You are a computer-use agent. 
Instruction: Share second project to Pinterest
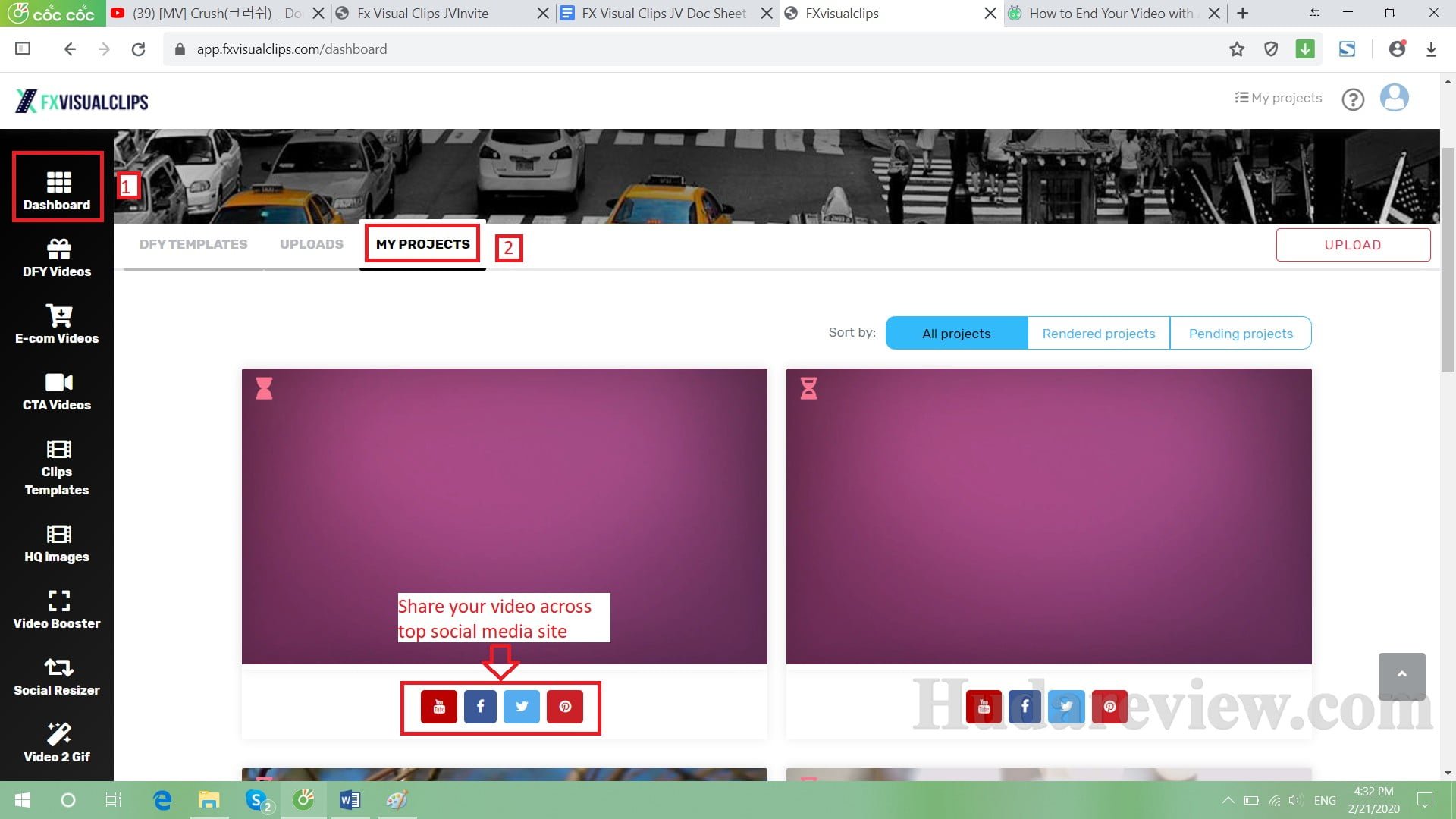point(1109,706)
